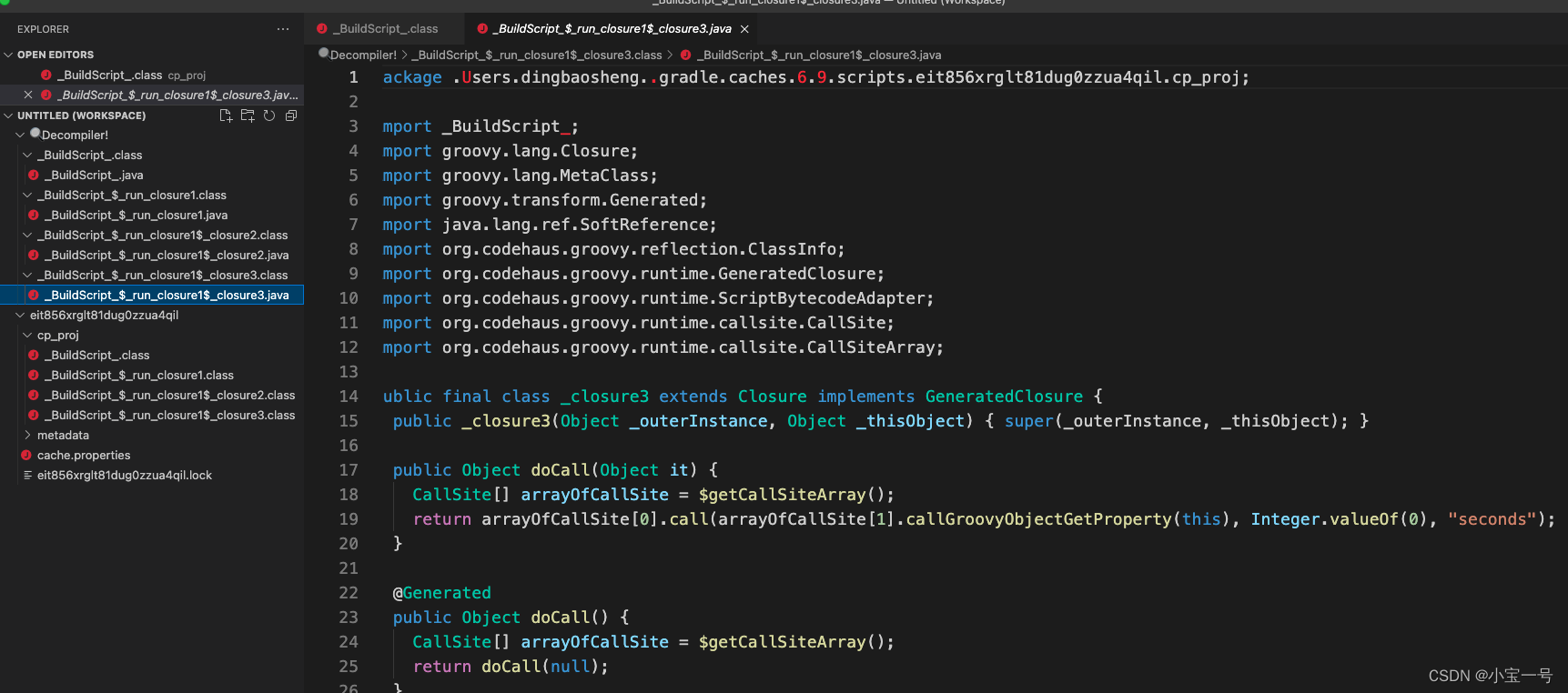Screen dimensions: 1568x693
Task: Click the EXPLORER panel title
Action: pos(43,29)
